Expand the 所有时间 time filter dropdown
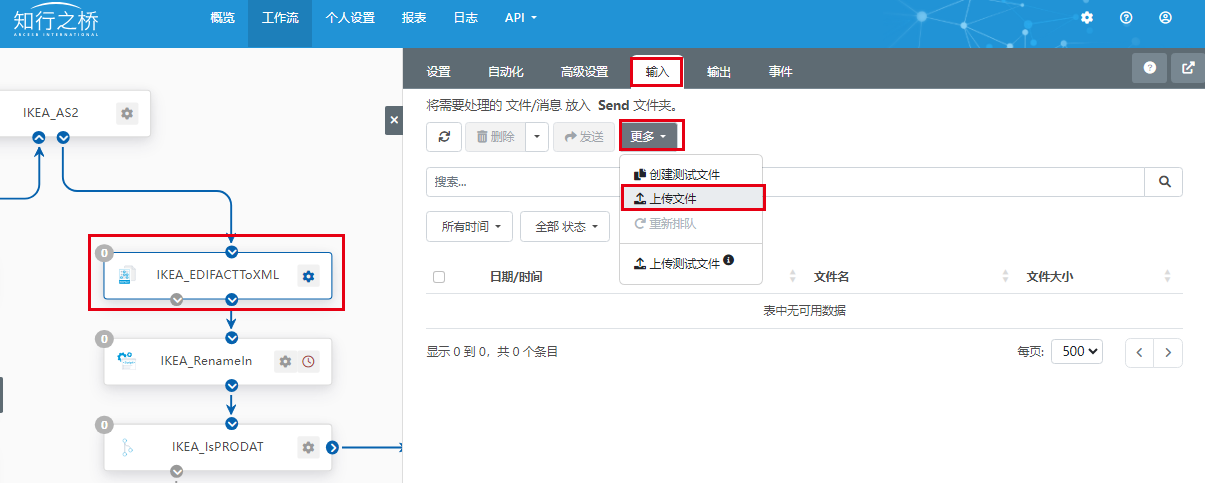Image resolution: width=1205 pixels, height=483 pixels. point(470,227)
